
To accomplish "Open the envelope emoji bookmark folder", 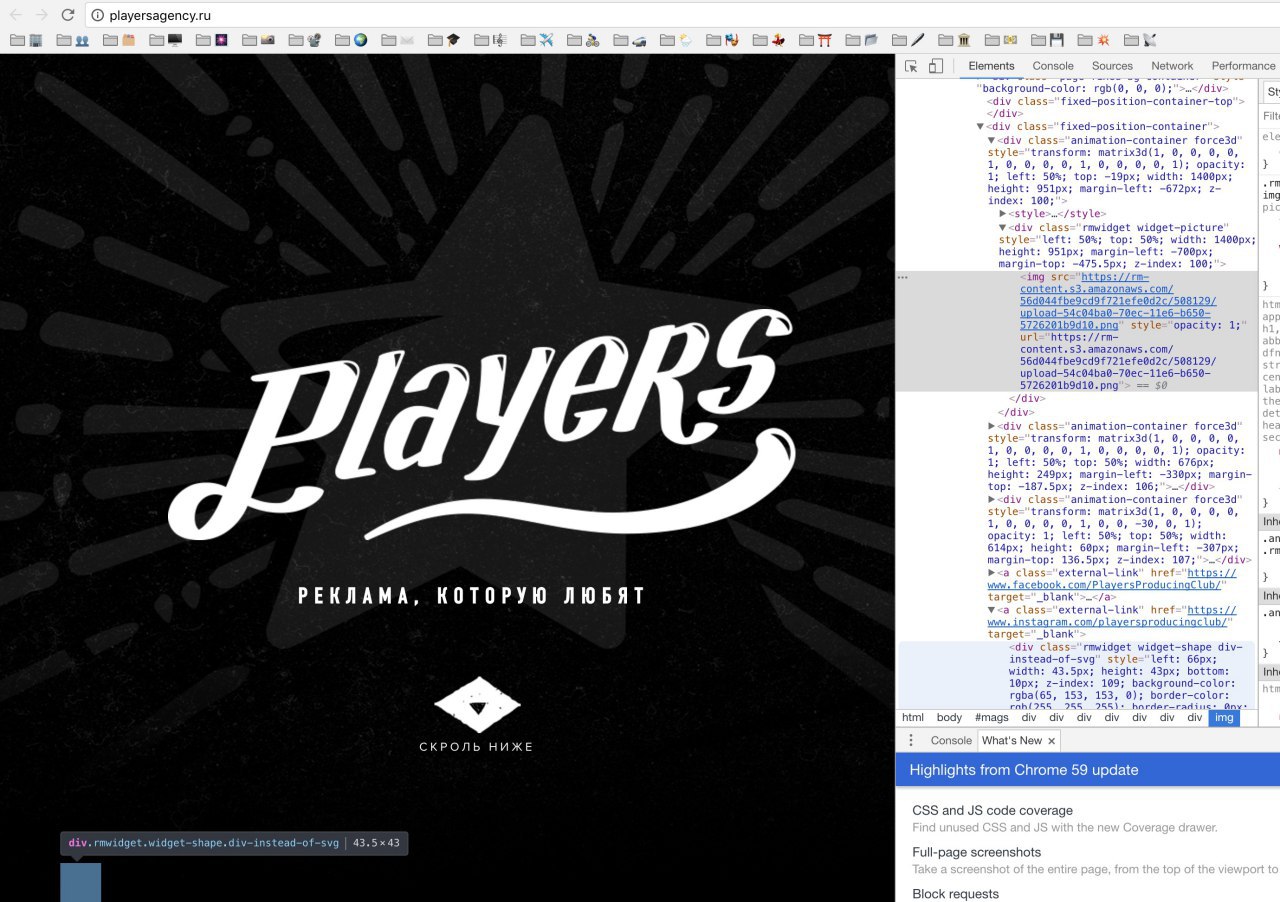I will click(x=398, y=40).
